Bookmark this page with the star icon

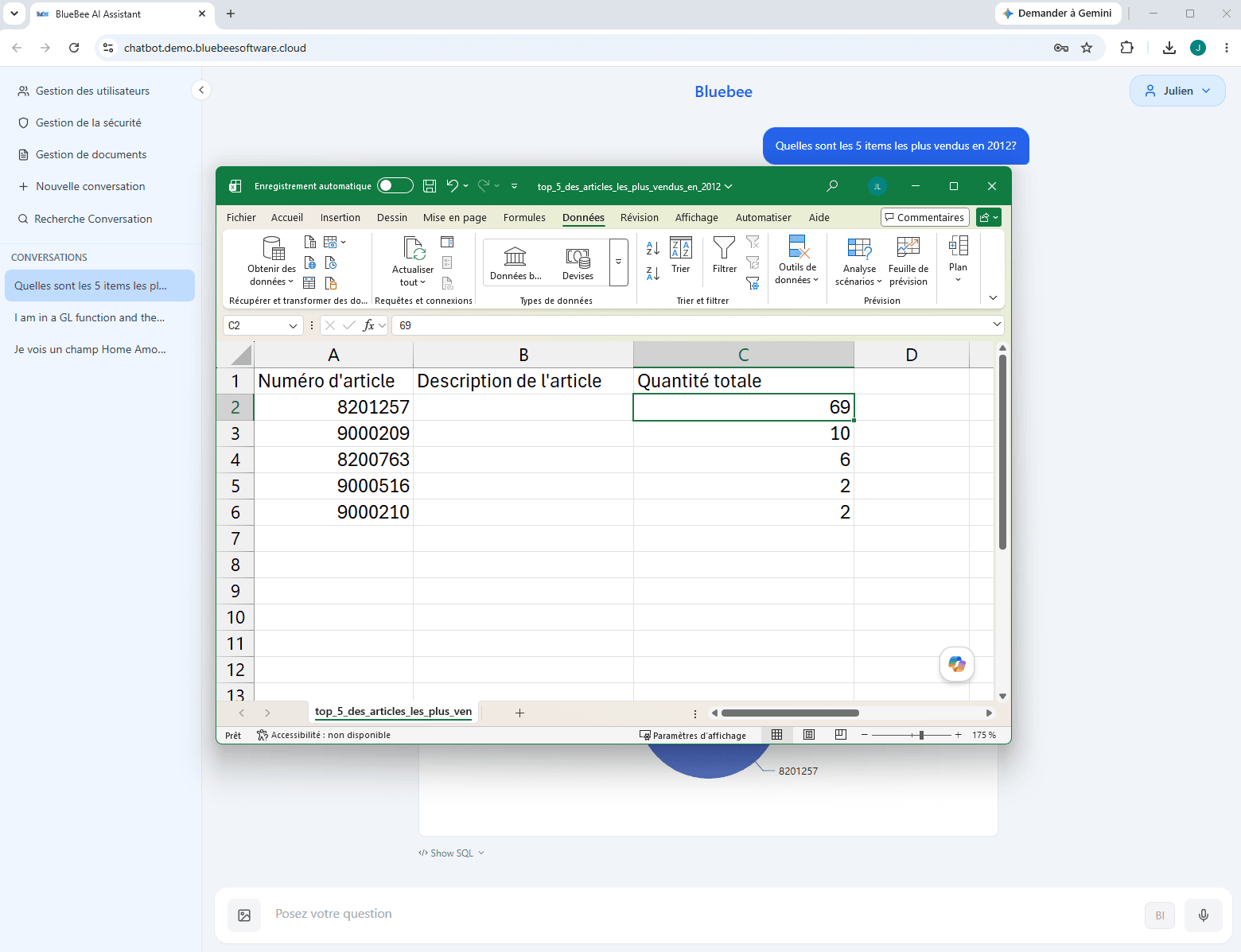(1087, 48)
